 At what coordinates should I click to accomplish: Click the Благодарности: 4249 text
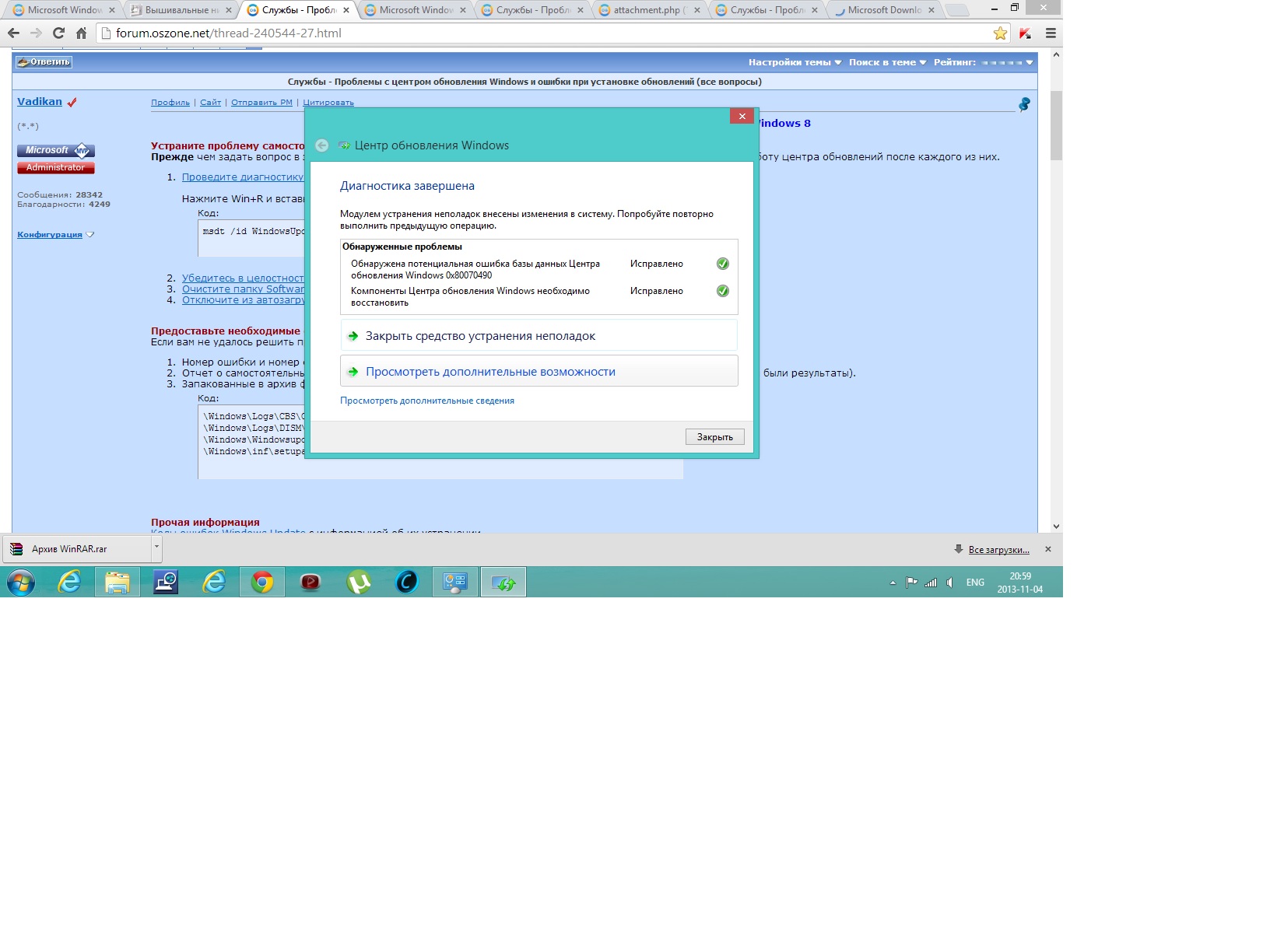pos(64,205)
